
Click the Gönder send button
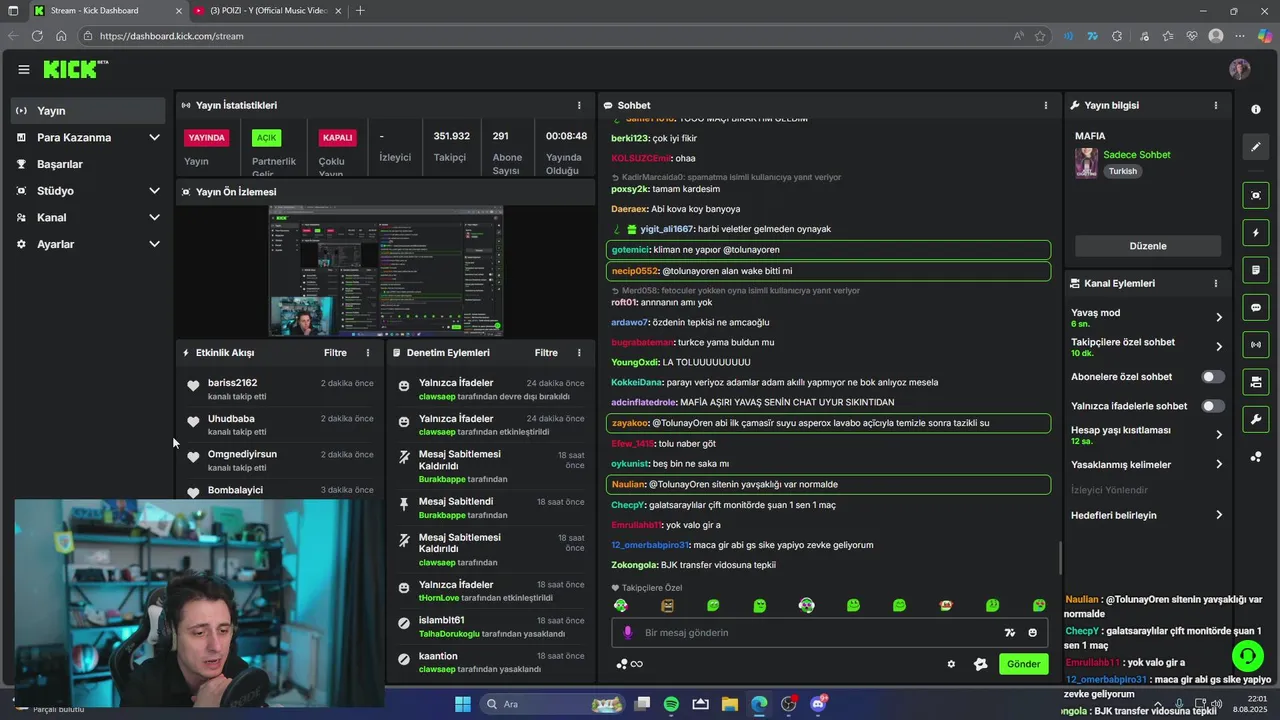pos(1023,664)
